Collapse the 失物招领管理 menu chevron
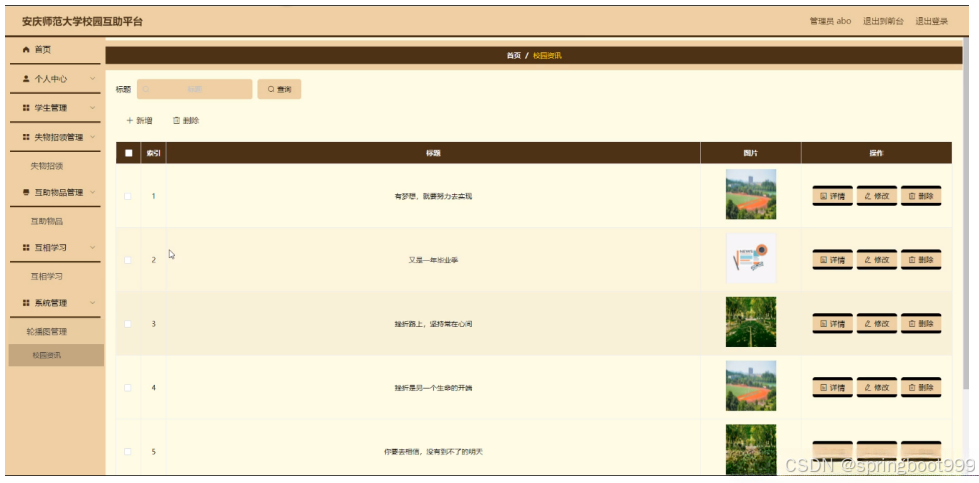Screen dimensions: 979x483 coord(92,137)
